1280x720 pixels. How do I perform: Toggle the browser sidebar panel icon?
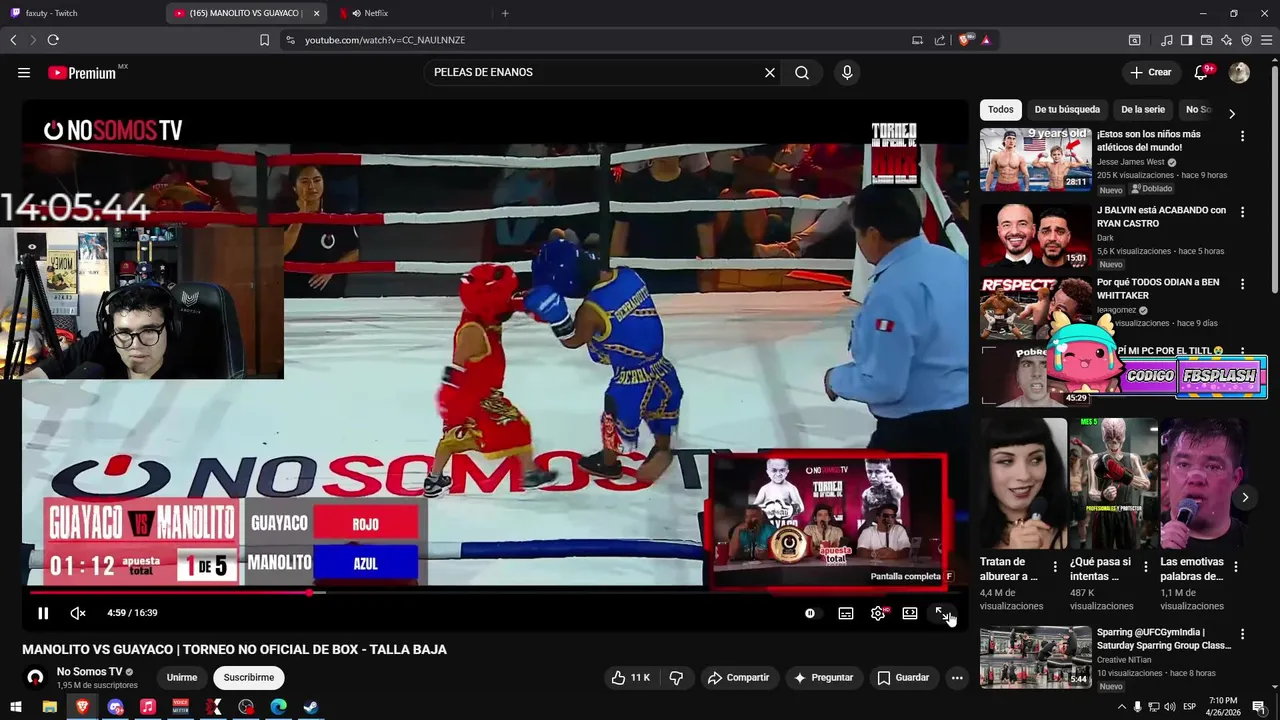pos(1186,40)
